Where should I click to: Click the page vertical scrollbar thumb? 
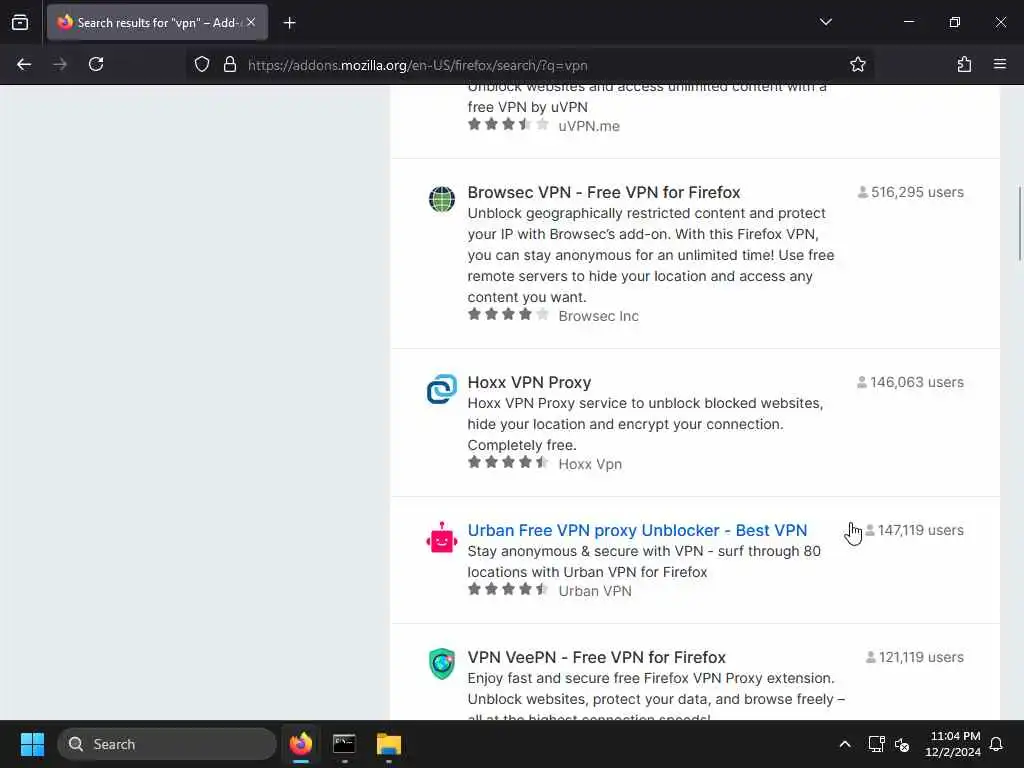[1019, 224]
